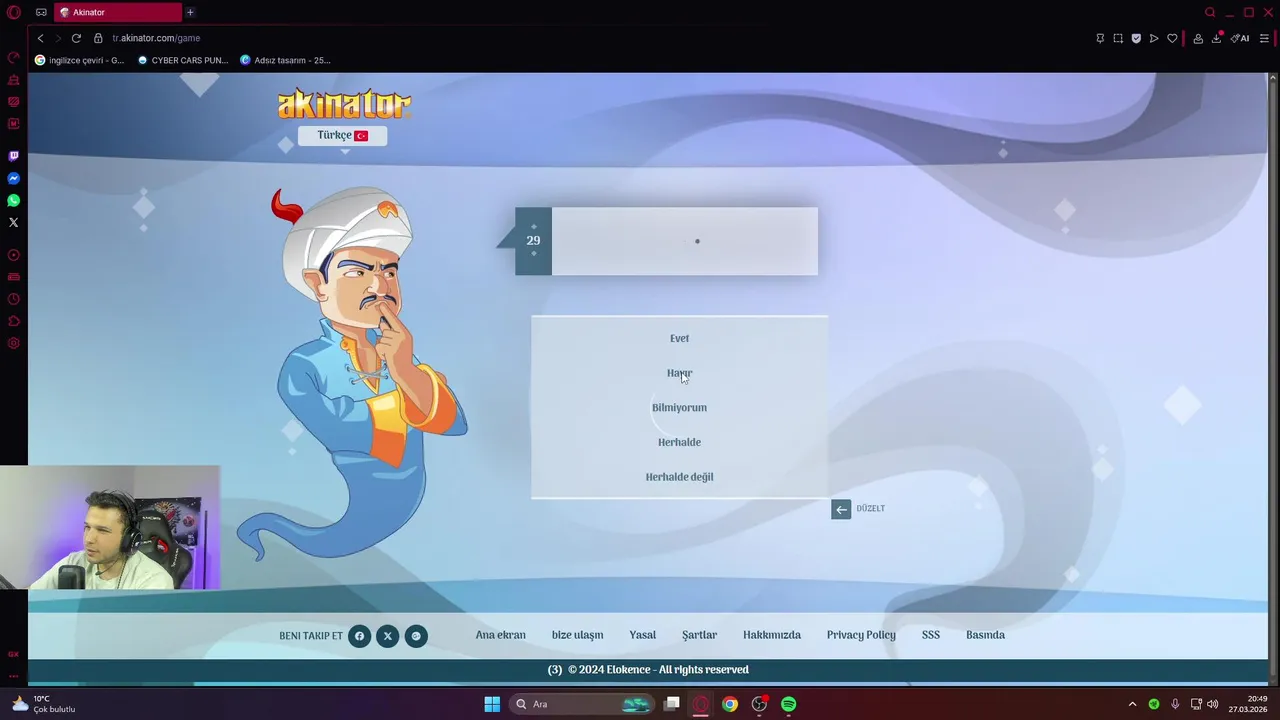Open the Windows Start menu
This screenshot has height=720, width=1280.
tap(492, 704)
